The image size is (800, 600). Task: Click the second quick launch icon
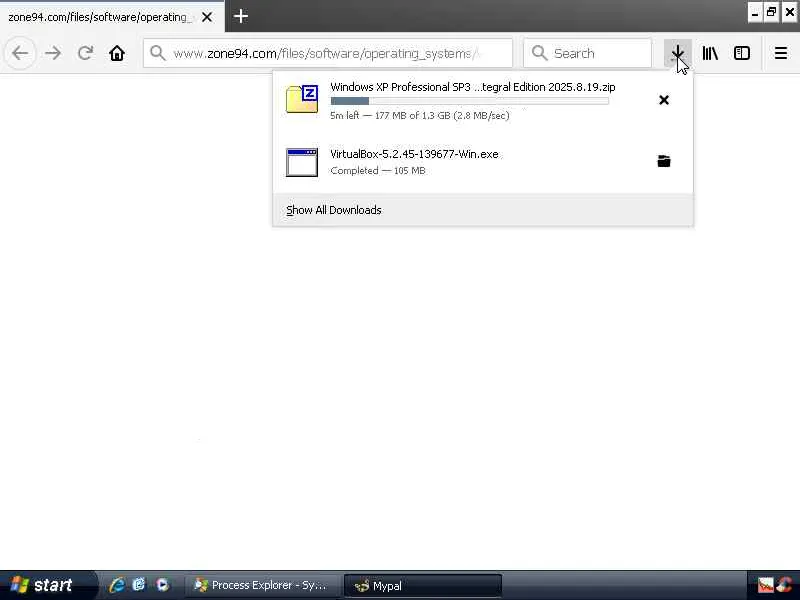click(x=139, y=585)
